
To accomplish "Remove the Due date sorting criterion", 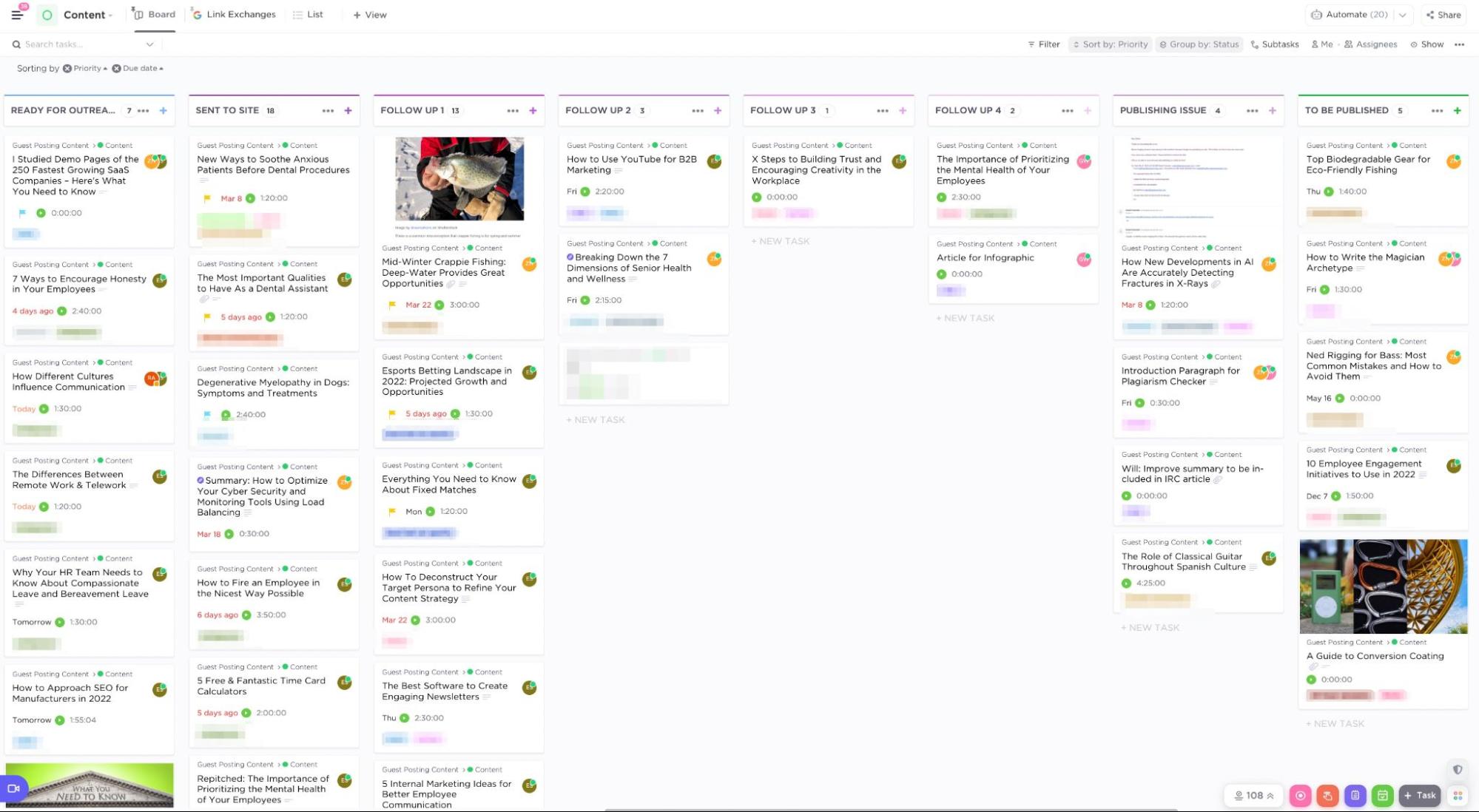I will point(116,69).
